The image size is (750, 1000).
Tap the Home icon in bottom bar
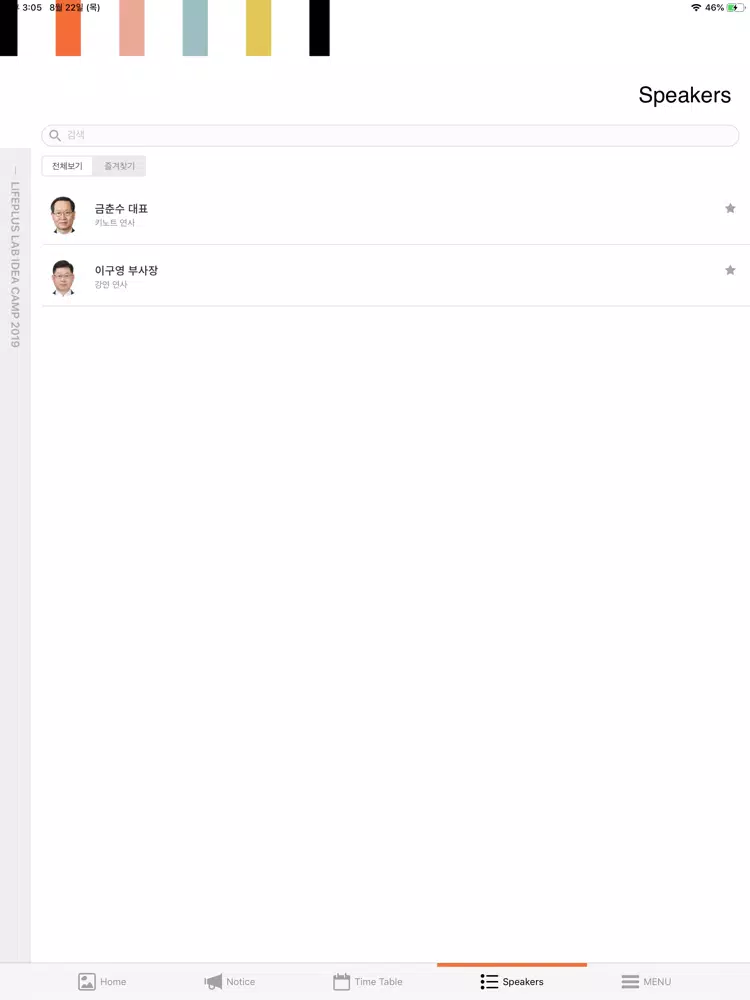tap(87, 982)
